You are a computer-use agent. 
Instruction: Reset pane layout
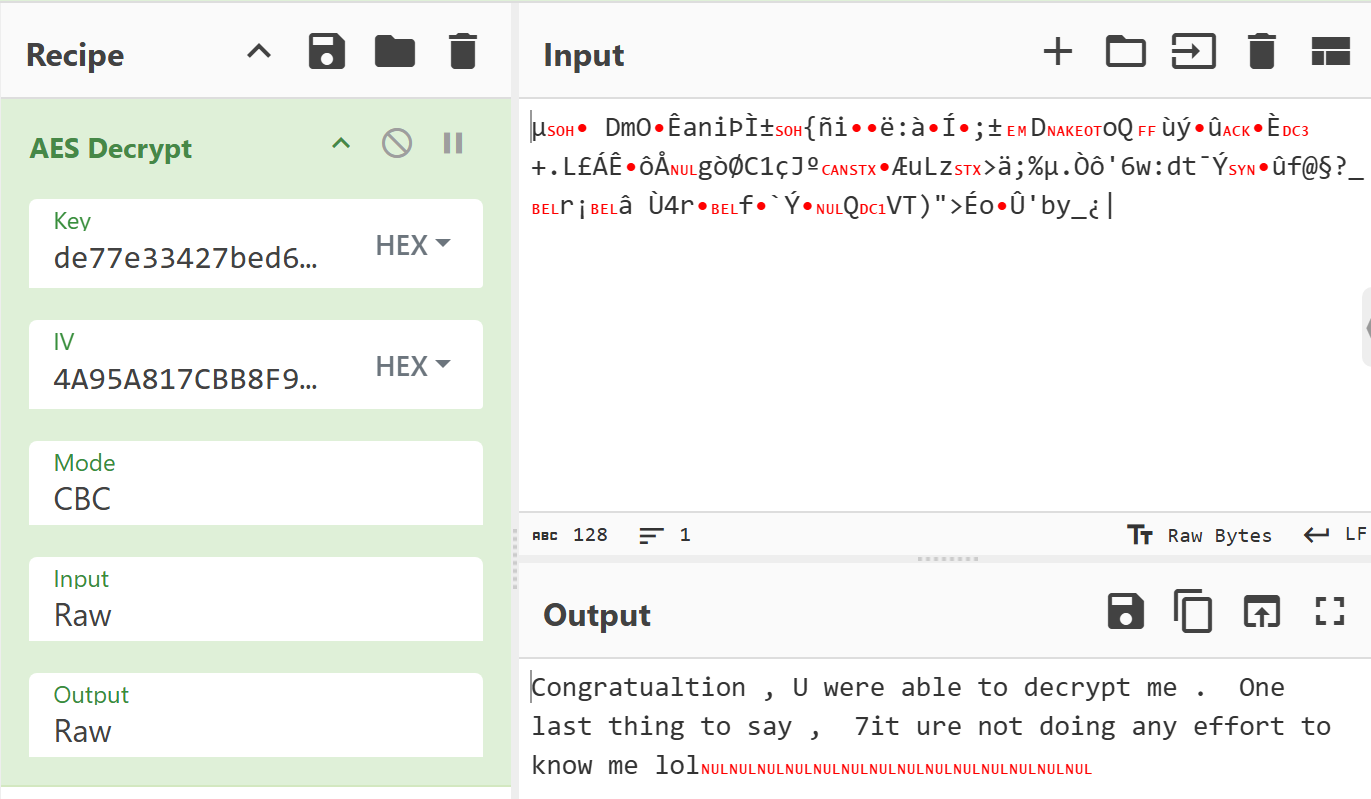1330,51
